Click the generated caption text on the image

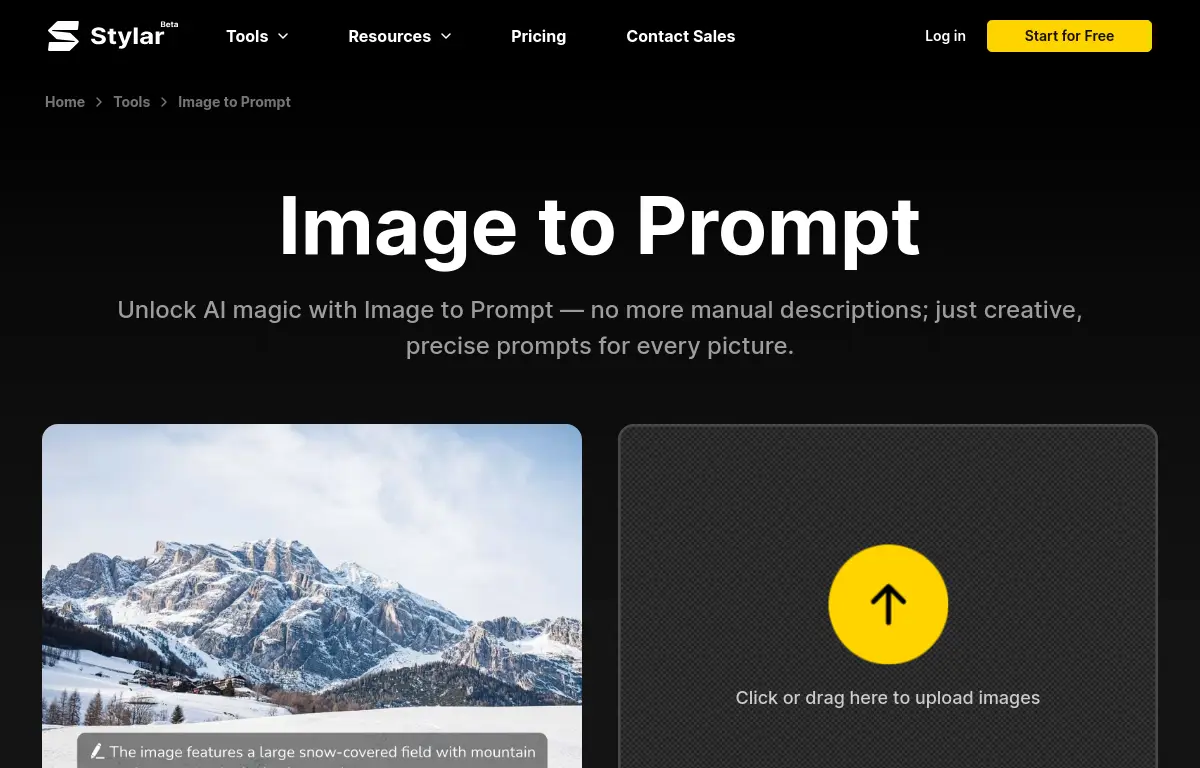pos(322,751)
